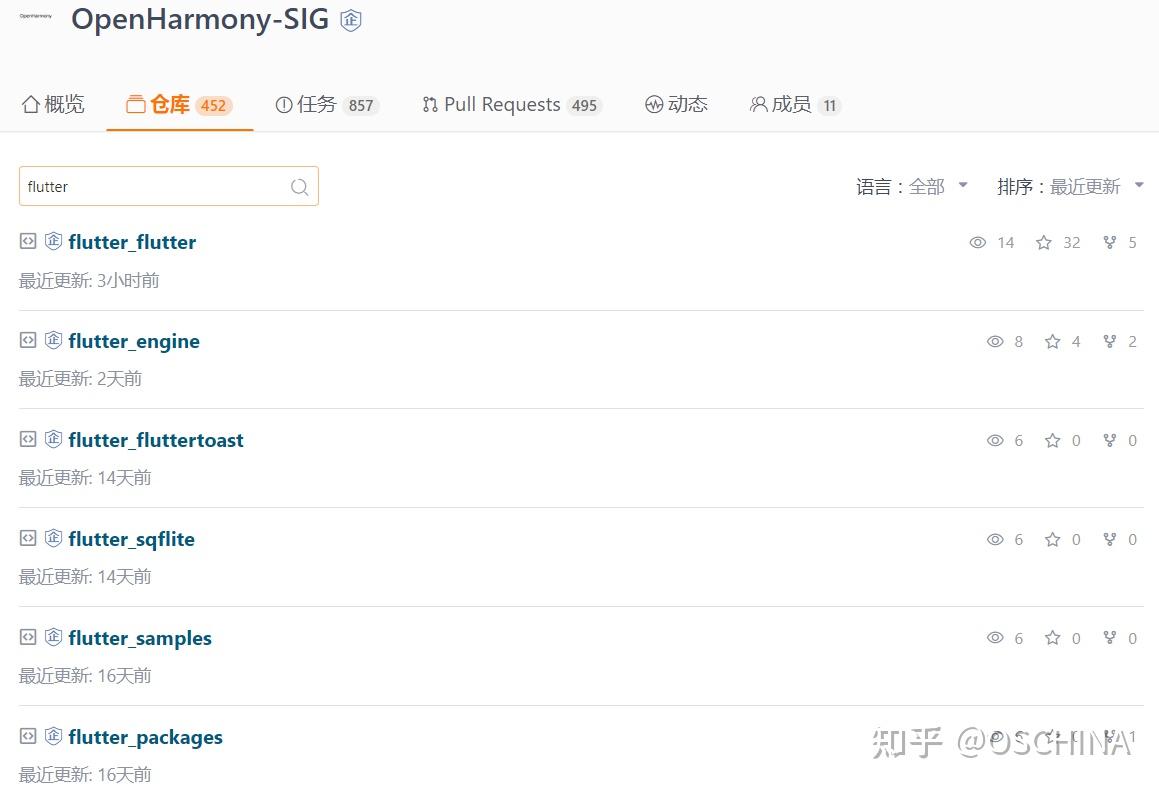Click the enterprise badge next to OpenHarmony-SIG title
1159x789 pixels.
point(350,19)
